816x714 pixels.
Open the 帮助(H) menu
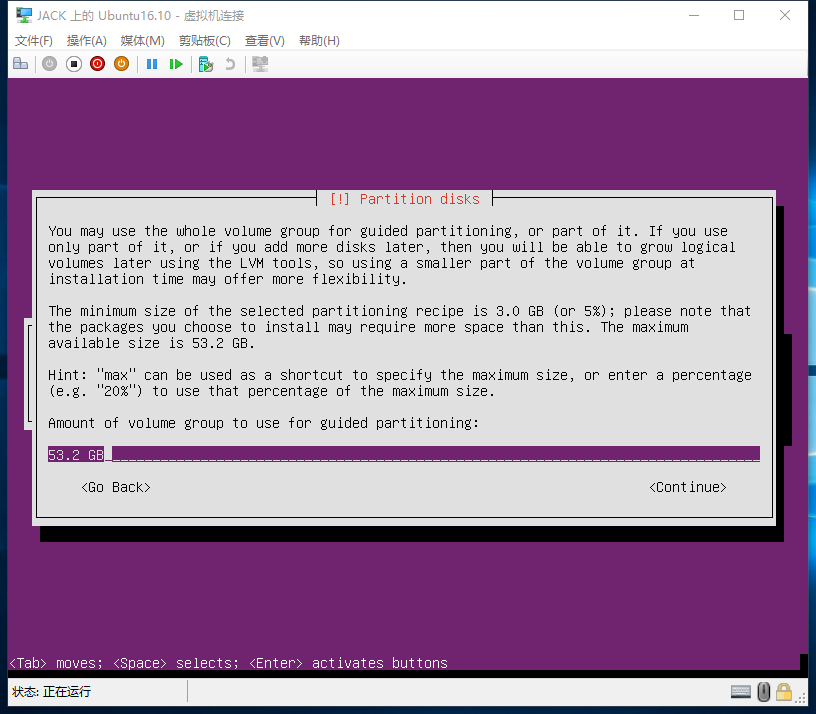click(319, 41)
